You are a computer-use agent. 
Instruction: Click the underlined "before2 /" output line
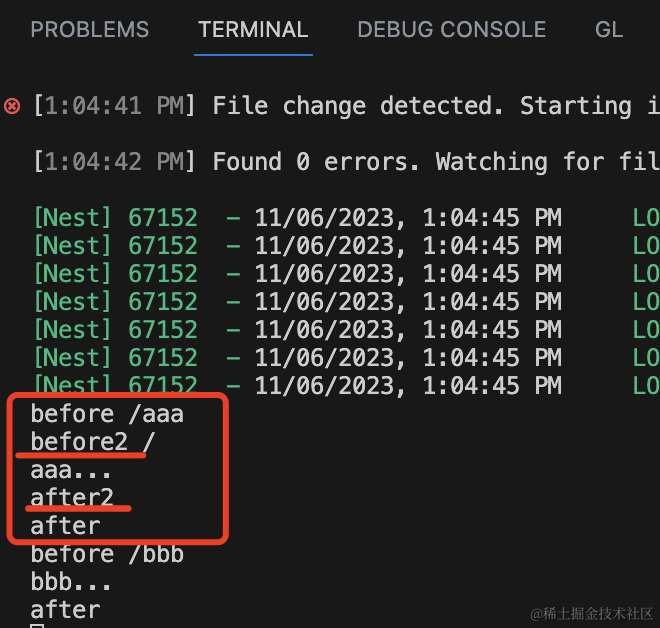coord(92,441)
